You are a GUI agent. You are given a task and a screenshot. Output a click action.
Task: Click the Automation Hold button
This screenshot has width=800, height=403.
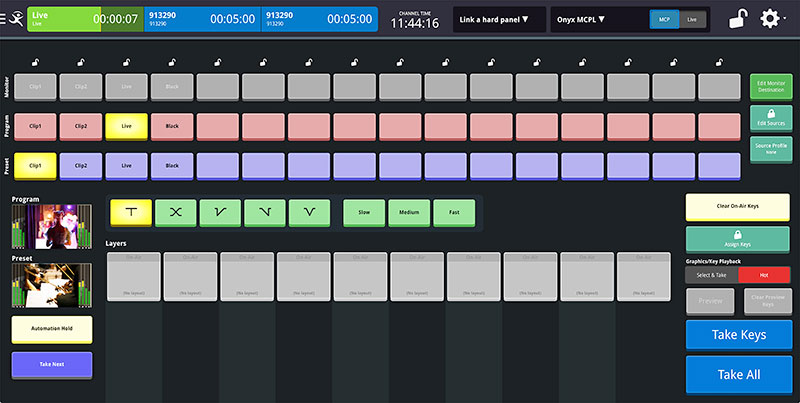click(51, 330)
